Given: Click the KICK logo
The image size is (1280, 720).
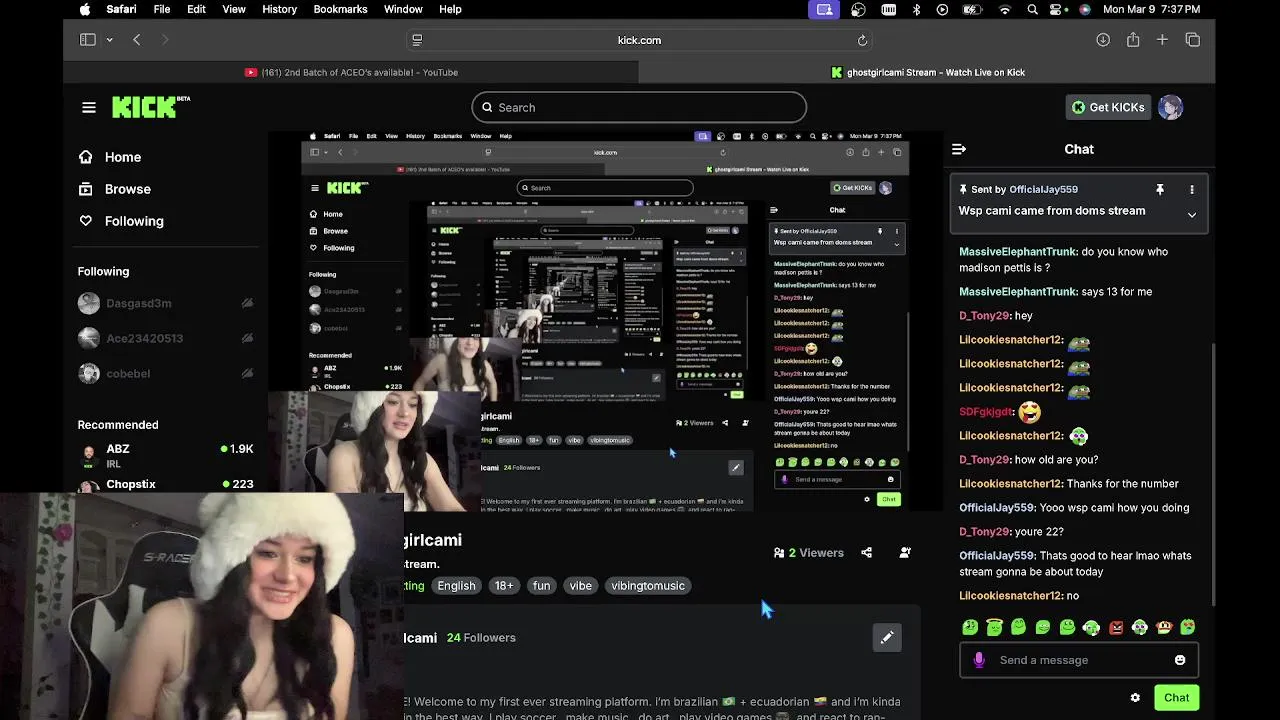Looking at the screenshot, I should [150, 107].
